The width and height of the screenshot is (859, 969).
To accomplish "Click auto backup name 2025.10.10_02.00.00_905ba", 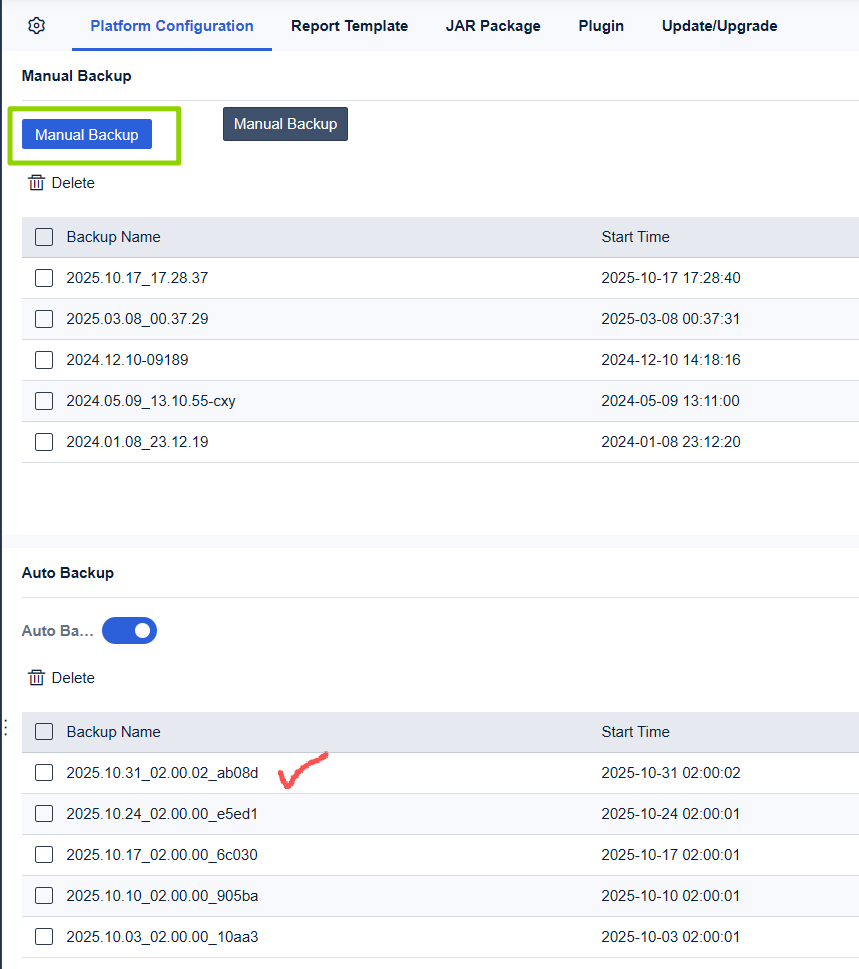I will pyautogui.click(x=162, y=895).
